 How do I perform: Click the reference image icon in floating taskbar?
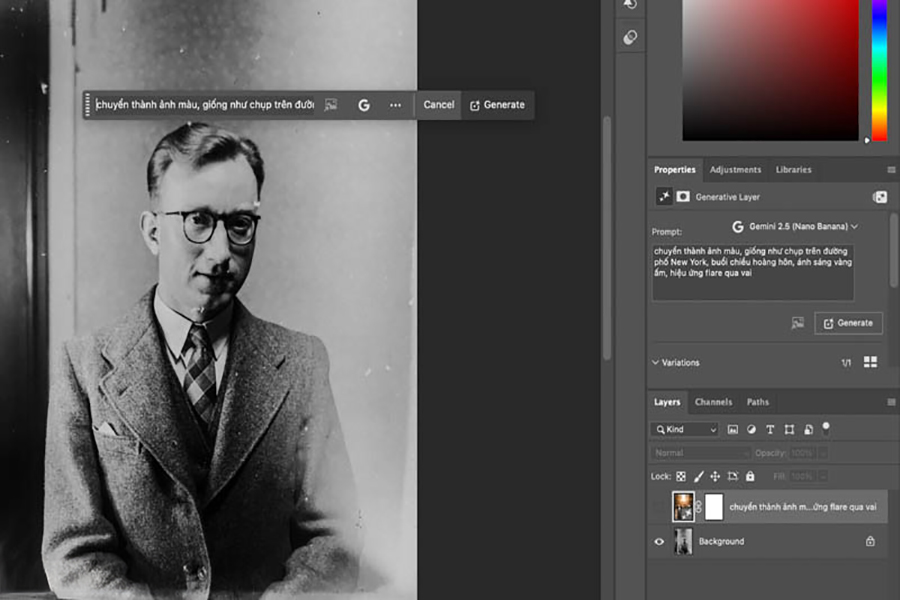[331, 105]
